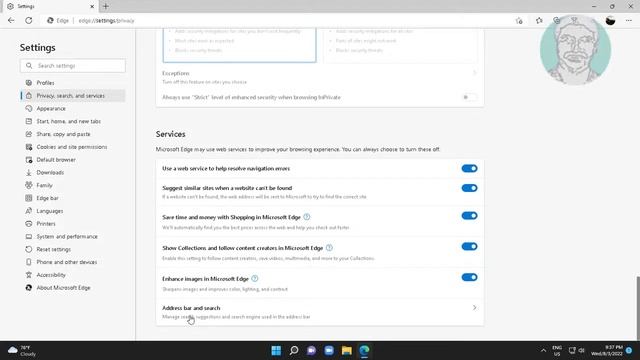
Task: Open Windows Start menu
Action: [276, 351]
